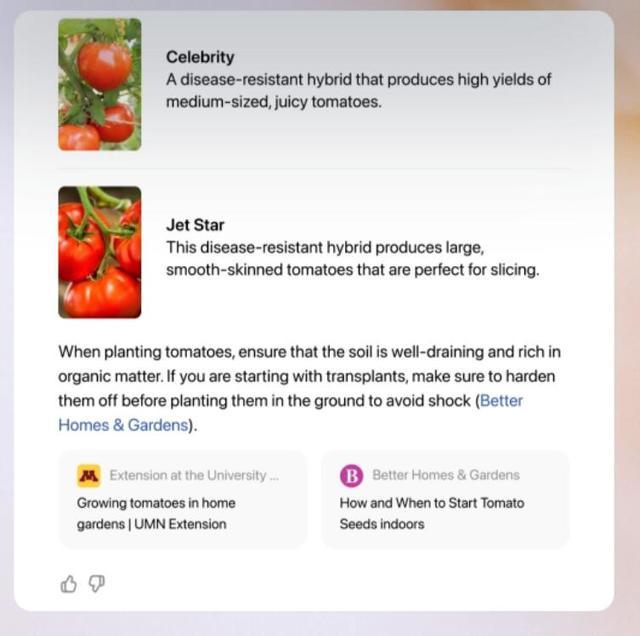Click the ellipsis in the truncated University source label
This screenshot has width=640, height=636.
[x=274, y=475]
